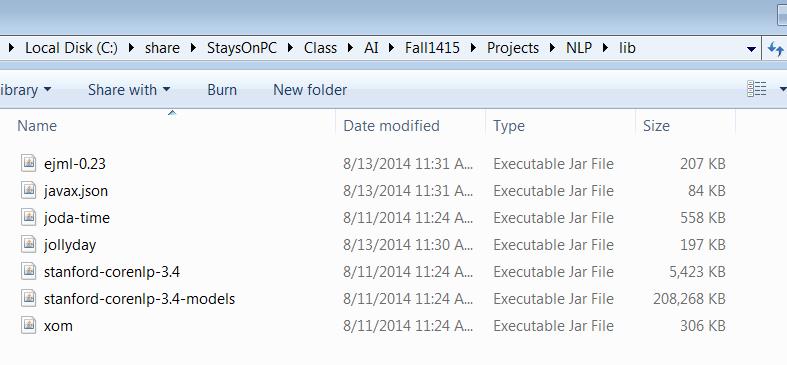Image resolution: width=787 pixels, height=365 pixels.
Task: Select the ejml-0.23 jar file icon
Action: point(29,163)
